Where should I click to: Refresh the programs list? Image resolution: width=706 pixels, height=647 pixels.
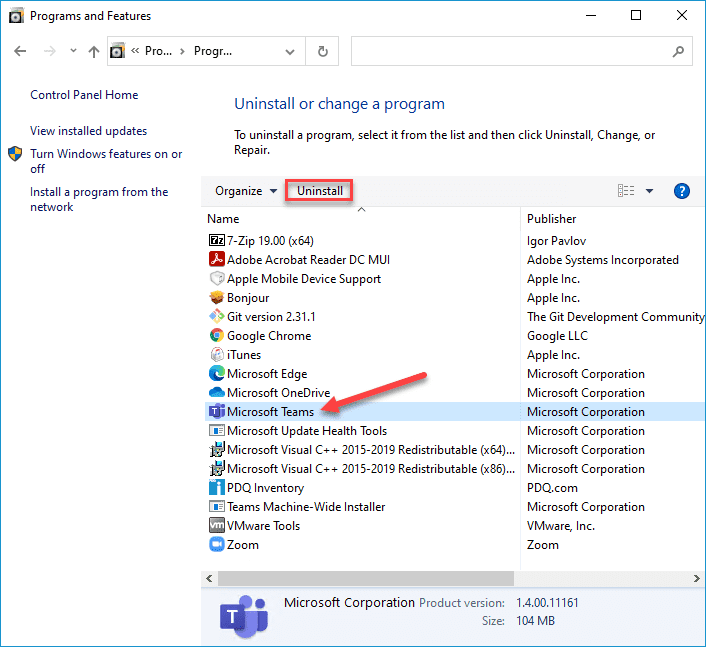pos(322,51)
